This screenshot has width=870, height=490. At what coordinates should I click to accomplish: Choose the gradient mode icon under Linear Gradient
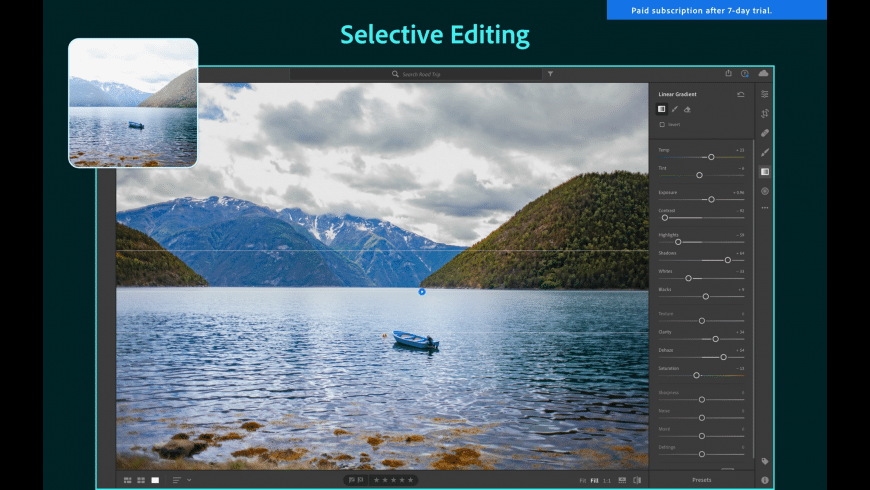[661, 109]
